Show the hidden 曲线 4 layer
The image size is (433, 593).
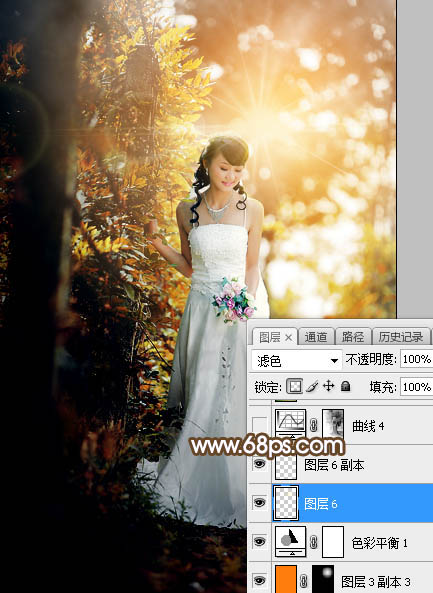click(260, 425)
